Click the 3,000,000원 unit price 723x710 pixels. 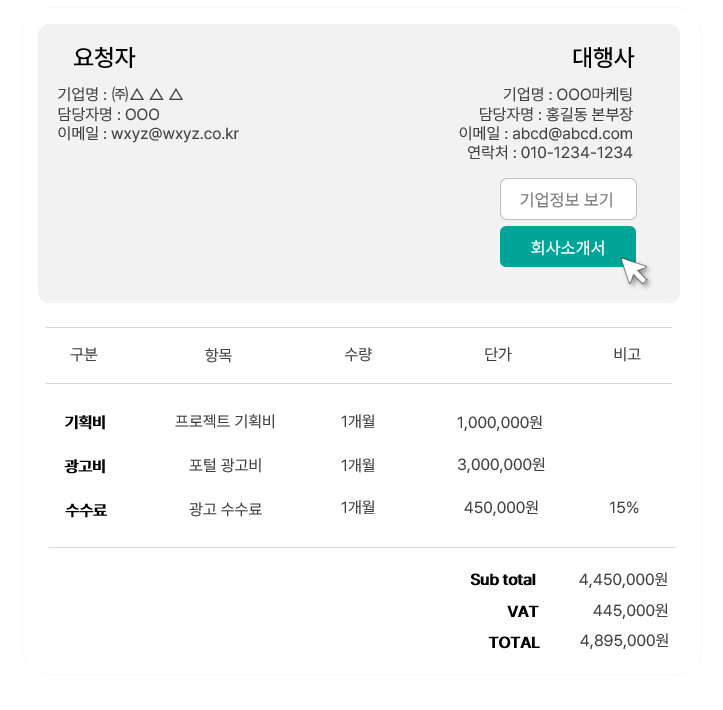coord(501,465)
